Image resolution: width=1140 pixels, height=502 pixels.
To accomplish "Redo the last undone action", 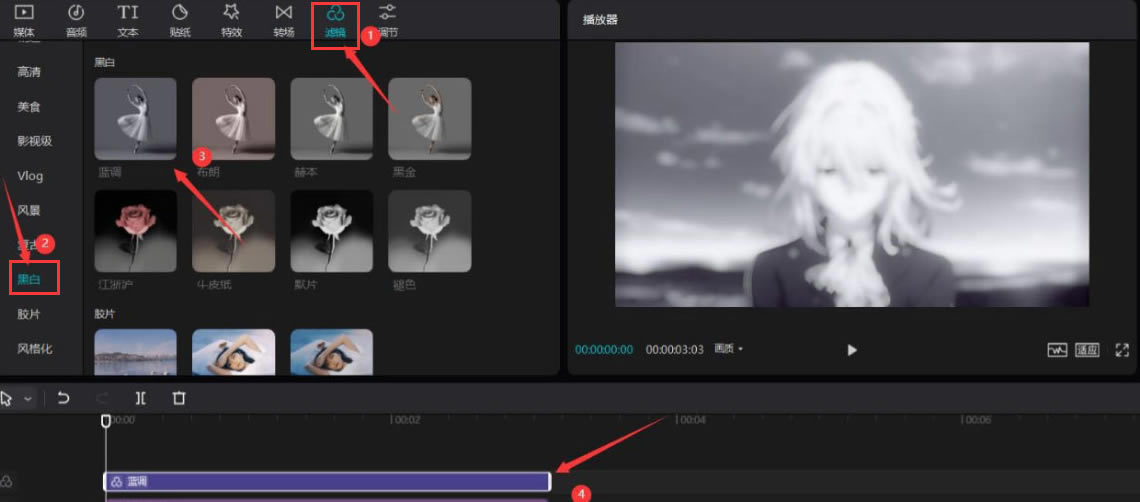I will click(102, 398).
